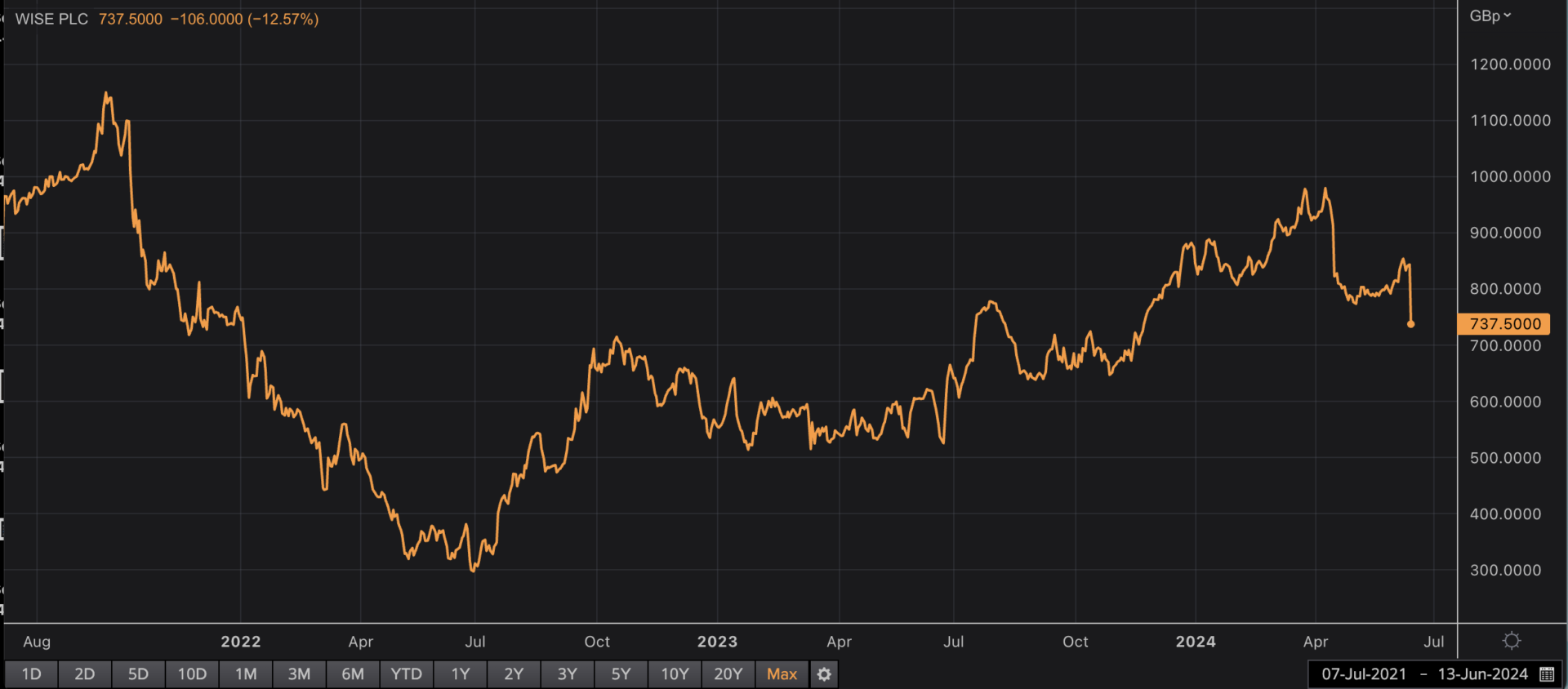
Task: Click the orange 737.5000 price axis tag
Action: 1503,324
